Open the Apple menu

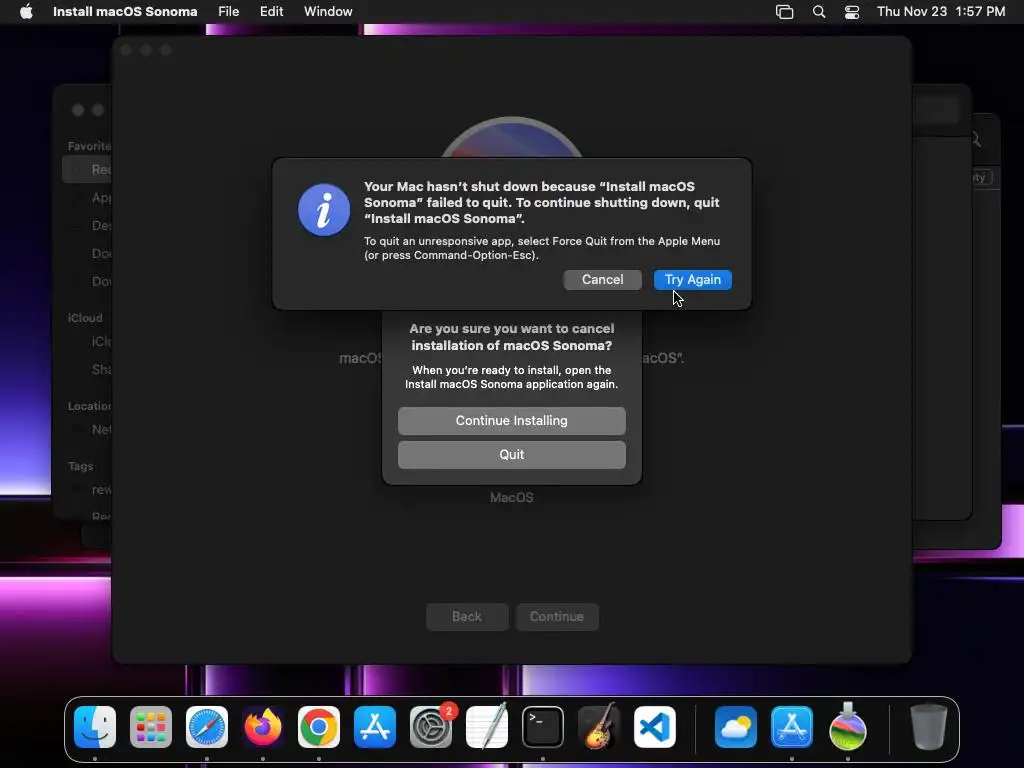26,11
